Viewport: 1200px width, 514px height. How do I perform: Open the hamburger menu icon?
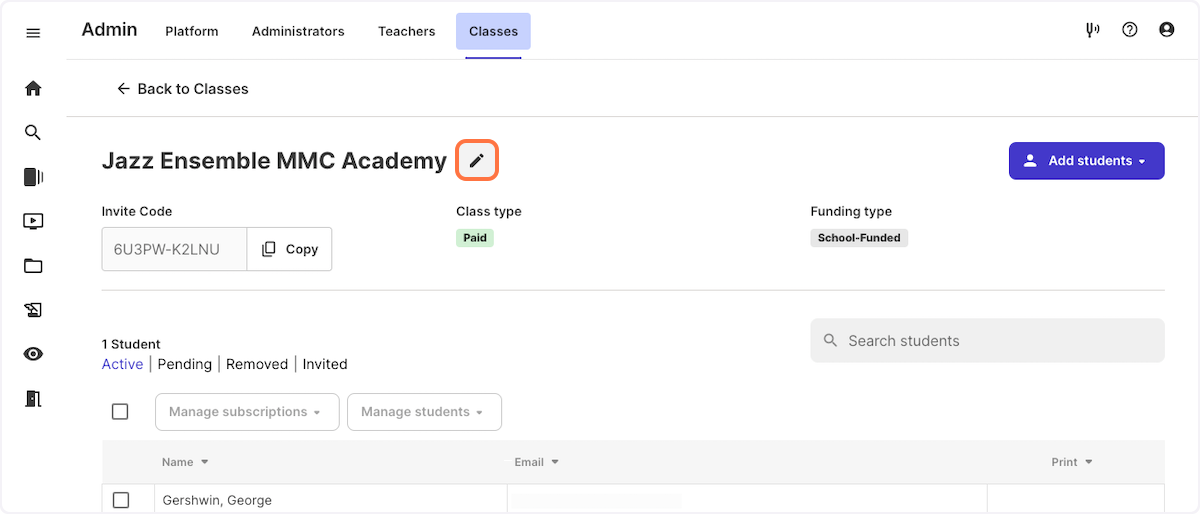[33, 33]
